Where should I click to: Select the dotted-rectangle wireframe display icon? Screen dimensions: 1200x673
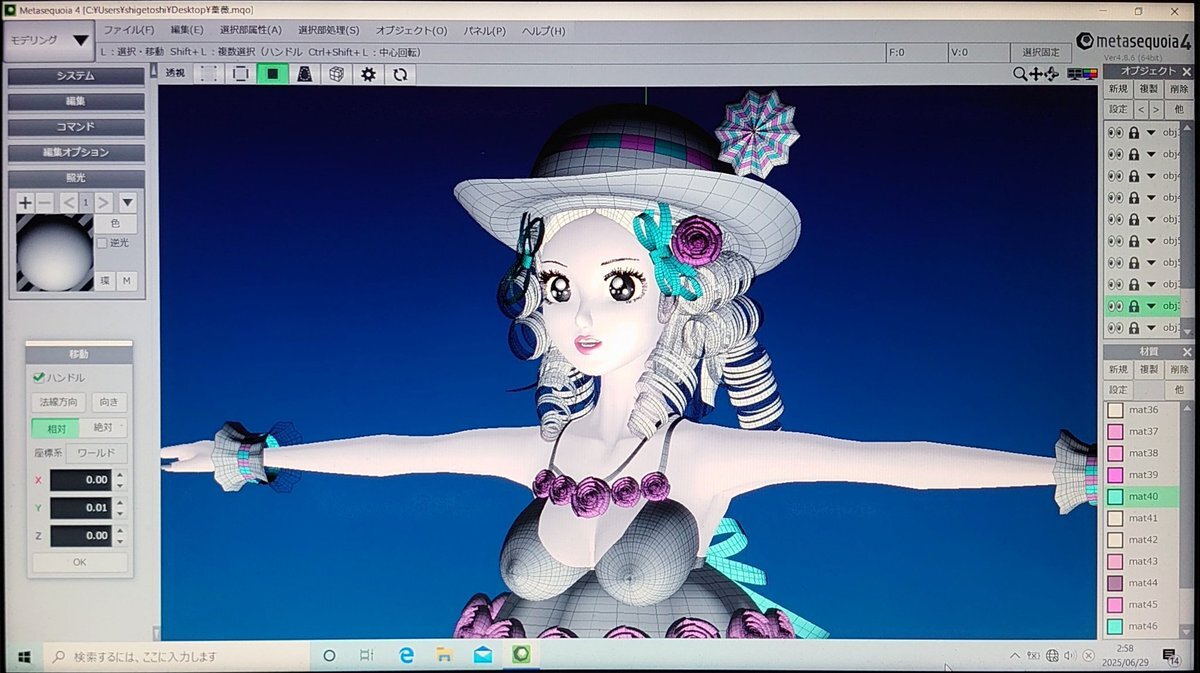point(209,74)
